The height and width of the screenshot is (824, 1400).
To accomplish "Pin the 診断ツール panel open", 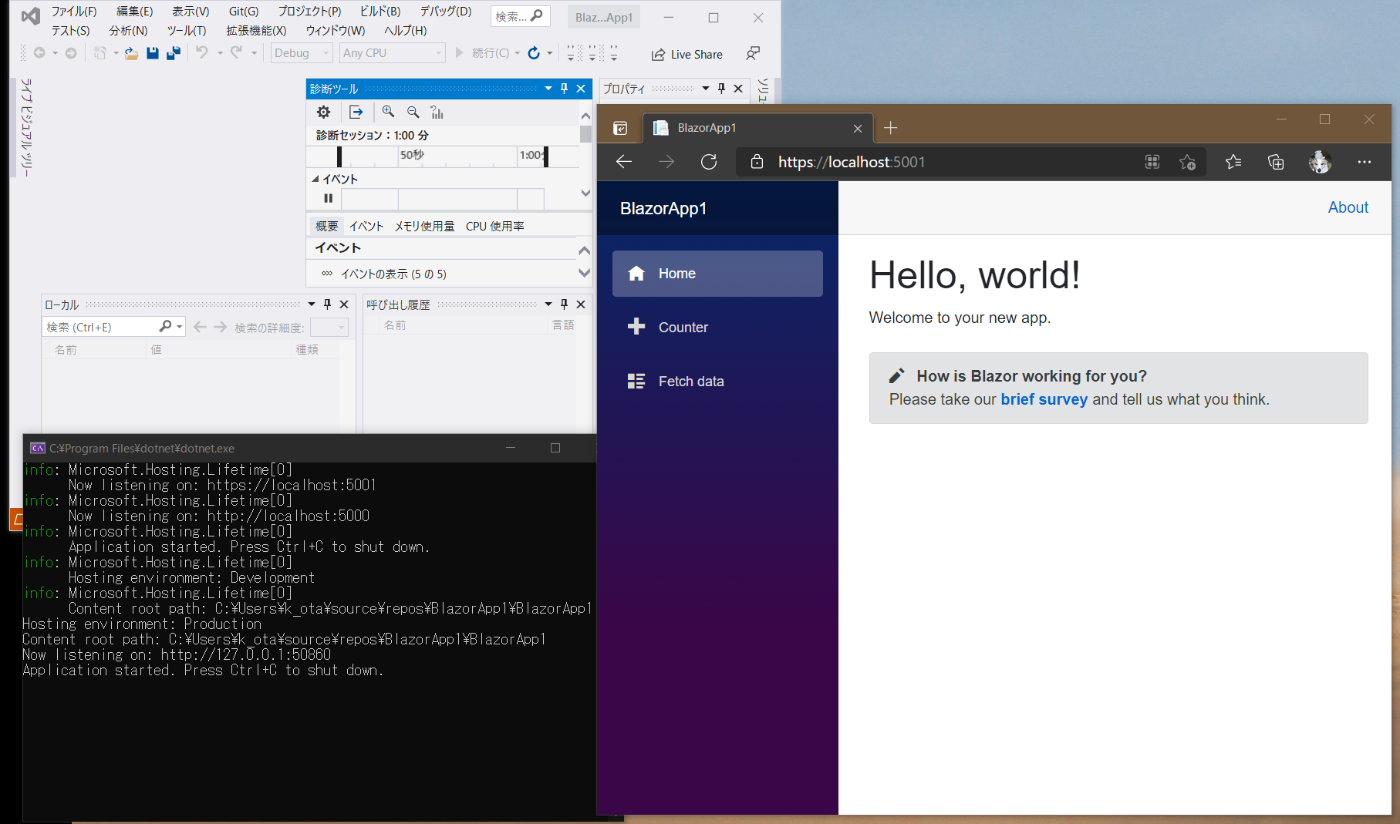I will (x=563, y=88).
